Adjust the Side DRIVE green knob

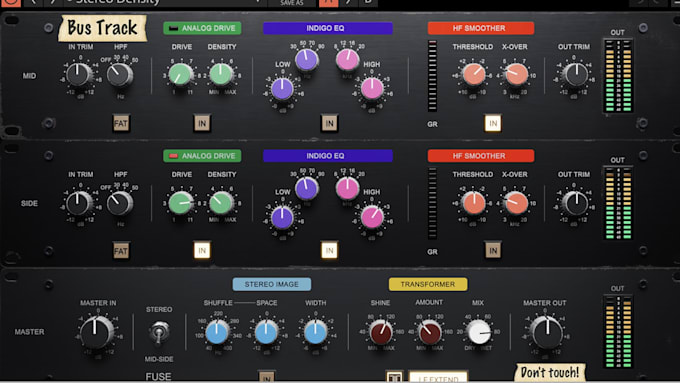pos(180,203)
